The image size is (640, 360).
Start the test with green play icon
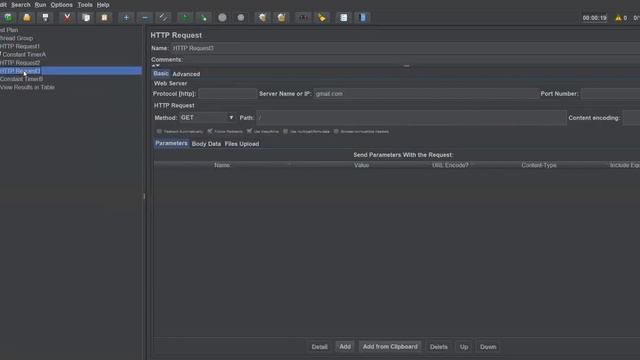point(185,18)
